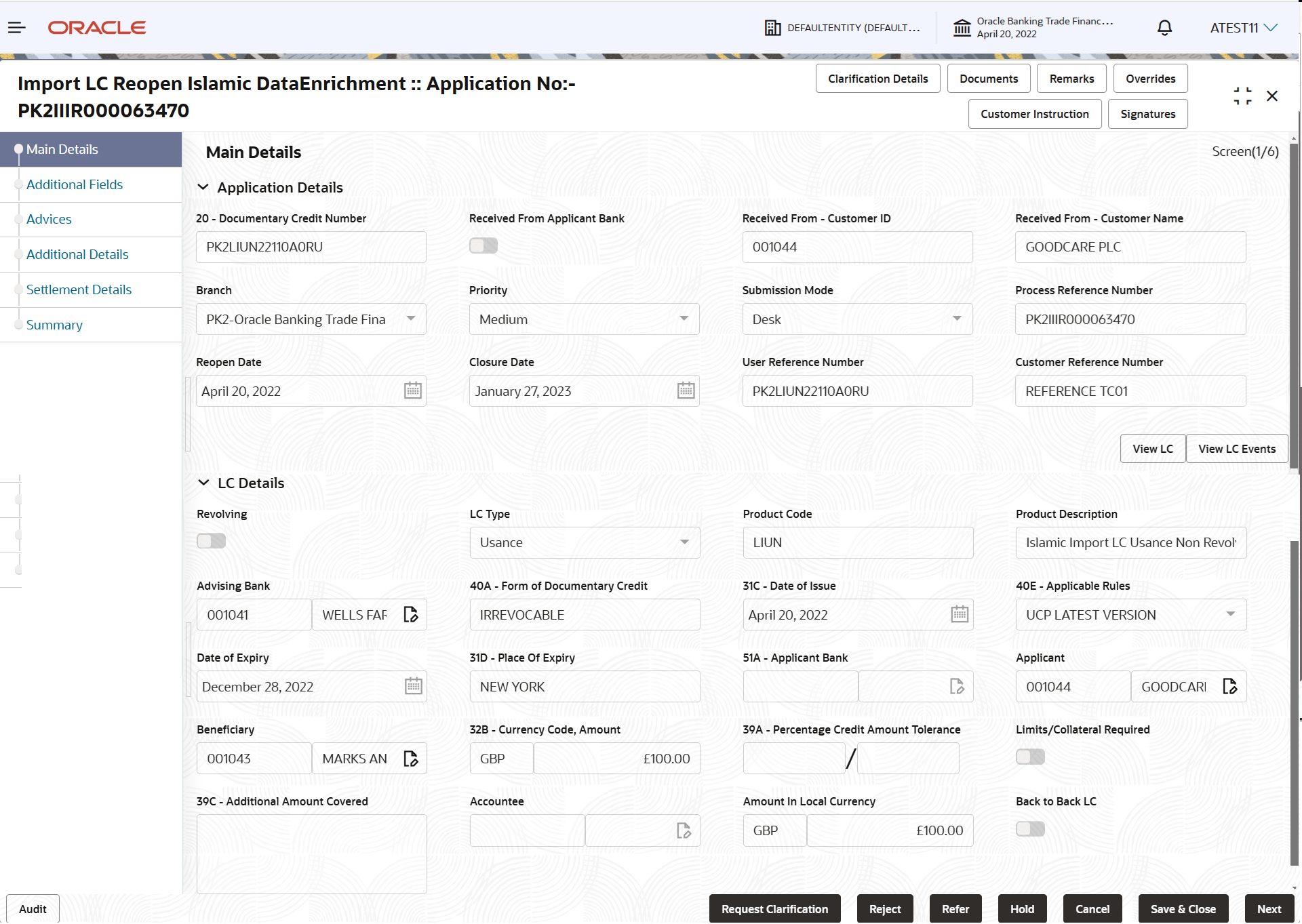1302x924 pixels.
Task: Open the Reopen Date calendar picker
Action: [412, 390]
